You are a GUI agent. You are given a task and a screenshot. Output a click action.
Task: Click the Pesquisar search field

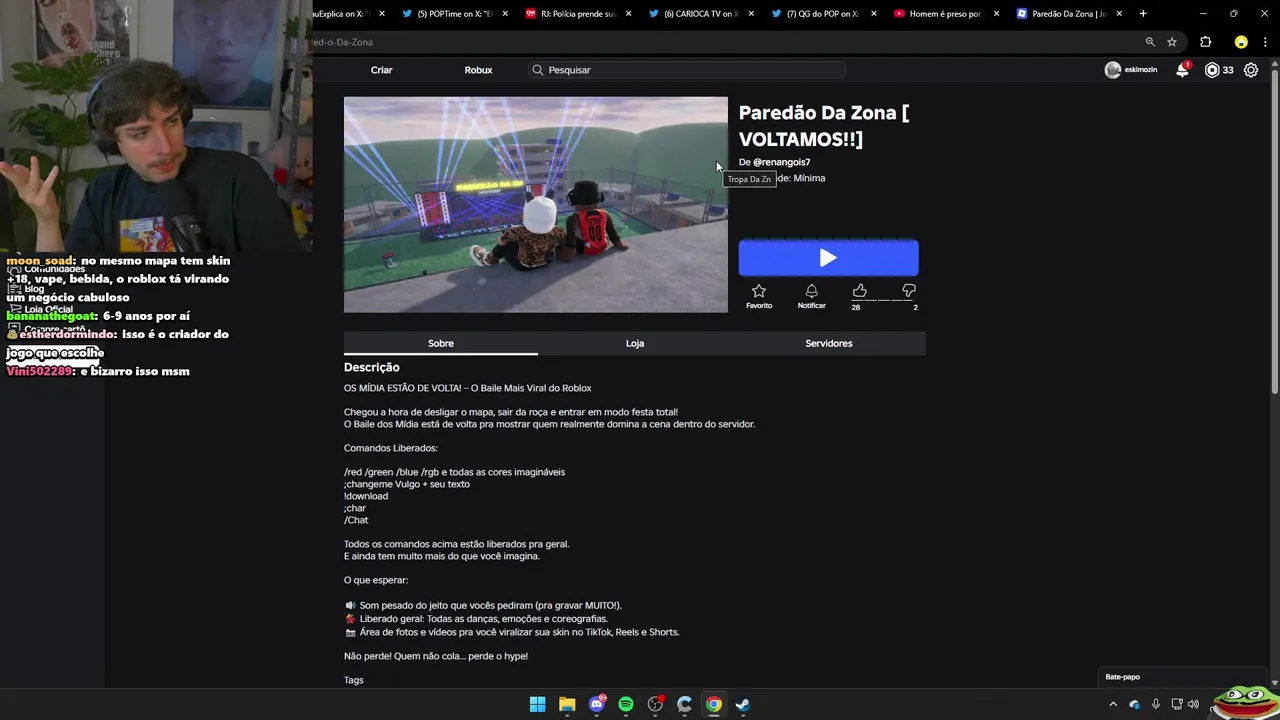687,70
